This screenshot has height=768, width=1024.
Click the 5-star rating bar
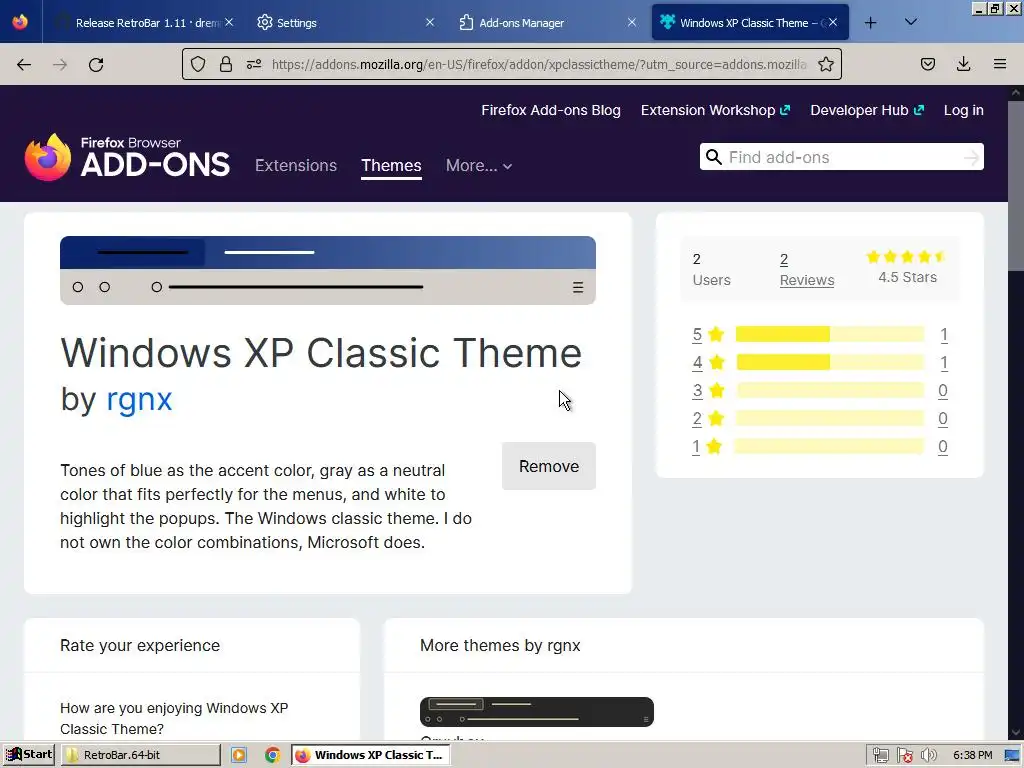pyautogui.click(x=830, y=334)
